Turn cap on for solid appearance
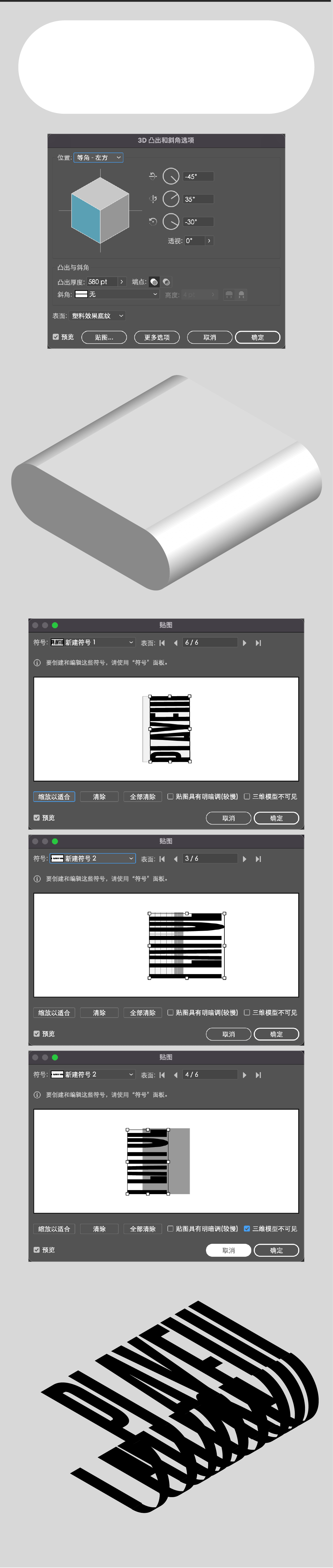This screenshot has height=1568, width=333. (x=154, y=282)
